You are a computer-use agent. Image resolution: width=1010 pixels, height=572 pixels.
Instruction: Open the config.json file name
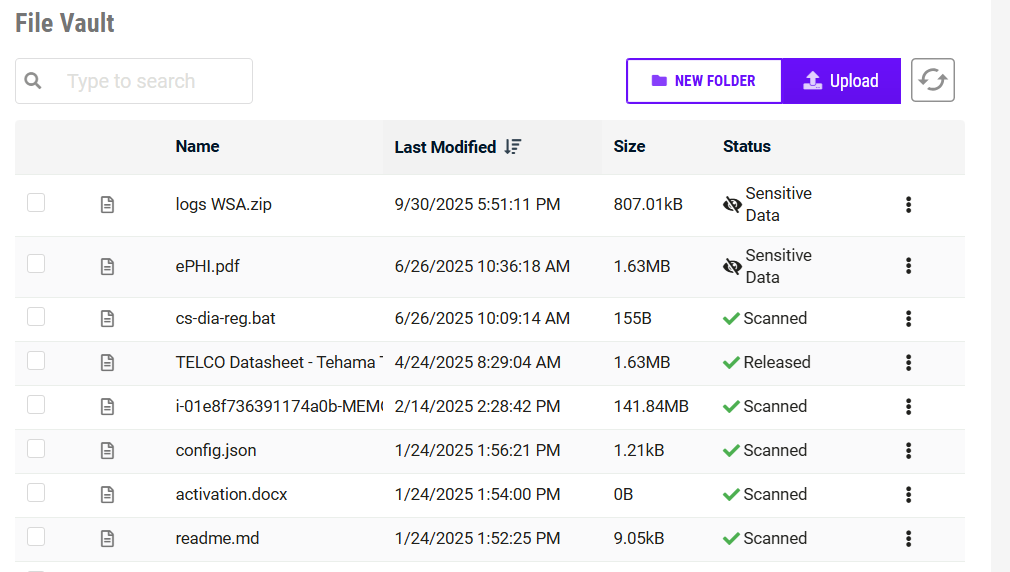[x=216, y=451]
